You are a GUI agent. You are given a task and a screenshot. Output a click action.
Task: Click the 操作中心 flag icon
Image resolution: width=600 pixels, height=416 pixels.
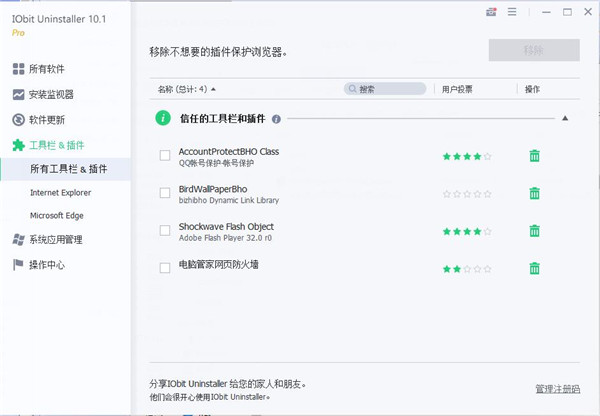click(x=18, y=264)
